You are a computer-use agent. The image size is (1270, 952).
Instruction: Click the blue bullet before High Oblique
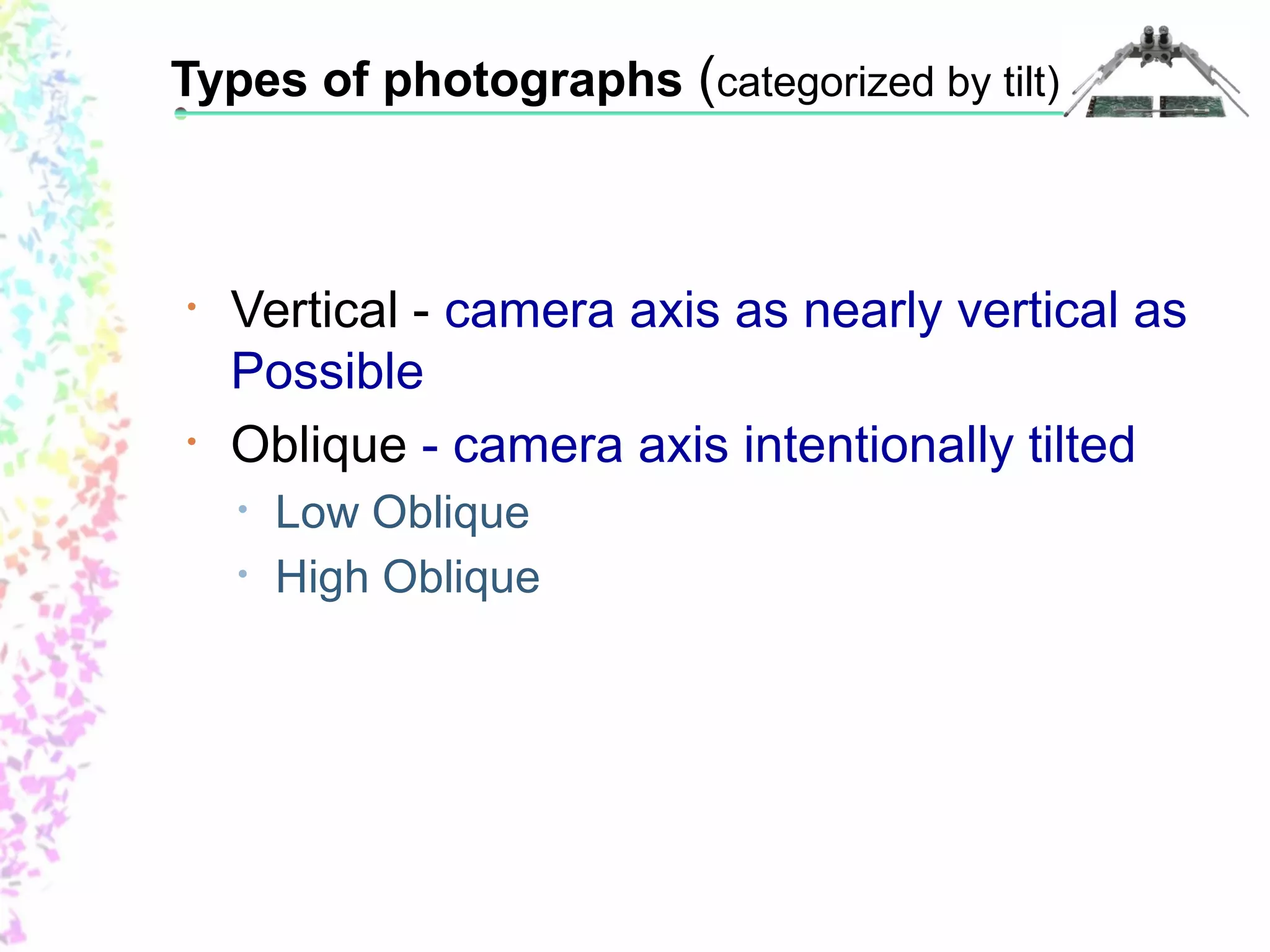(242, 574)
